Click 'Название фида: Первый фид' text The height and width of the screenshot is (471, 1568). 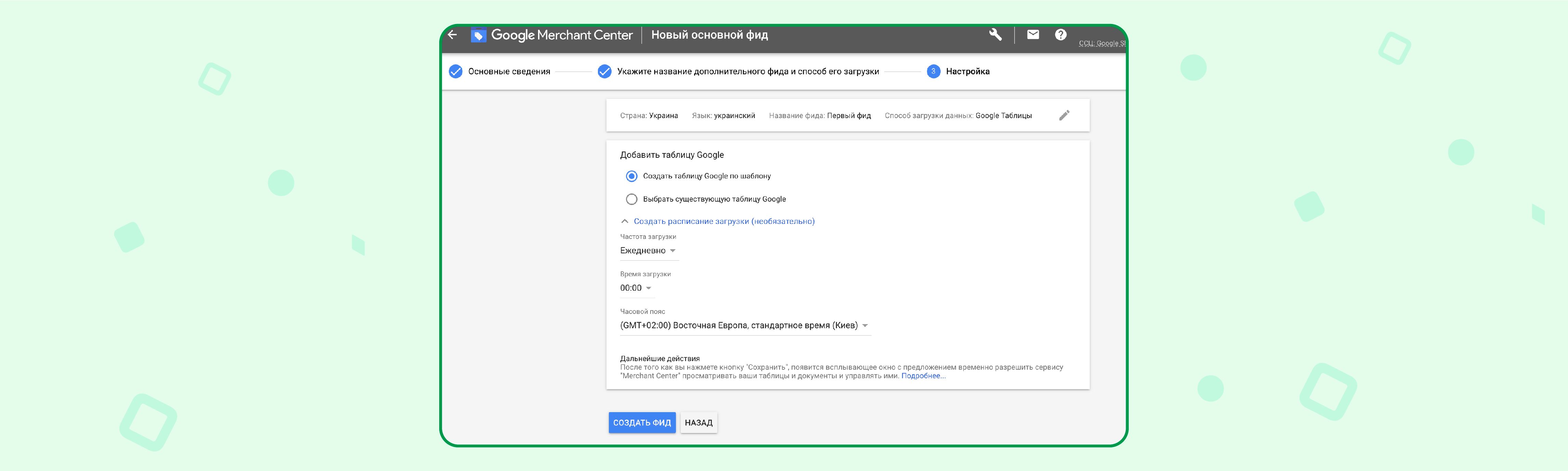point(820,116)
